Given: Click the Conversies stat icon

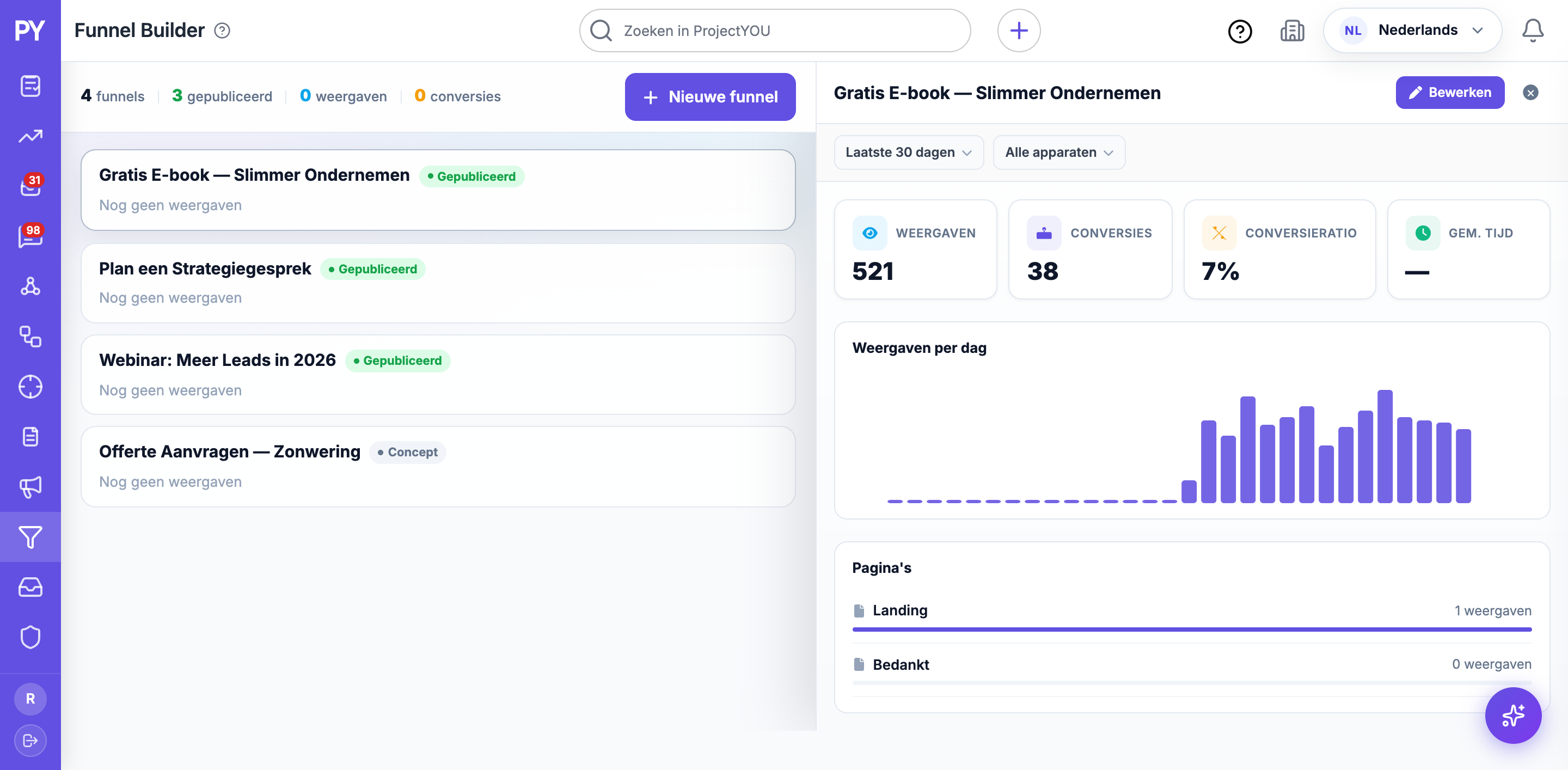Looking at the screenshot, I should [x=1044, y=233].
